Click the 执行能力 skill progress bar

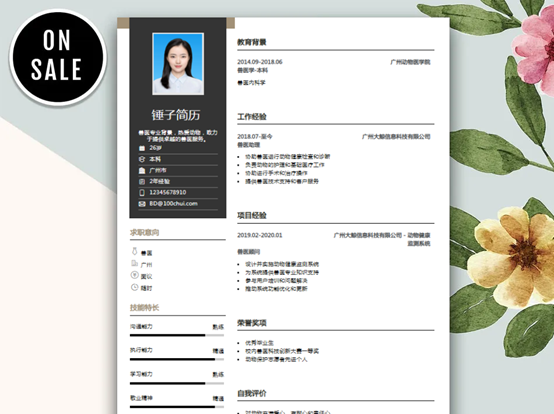[x=177, y=359]
